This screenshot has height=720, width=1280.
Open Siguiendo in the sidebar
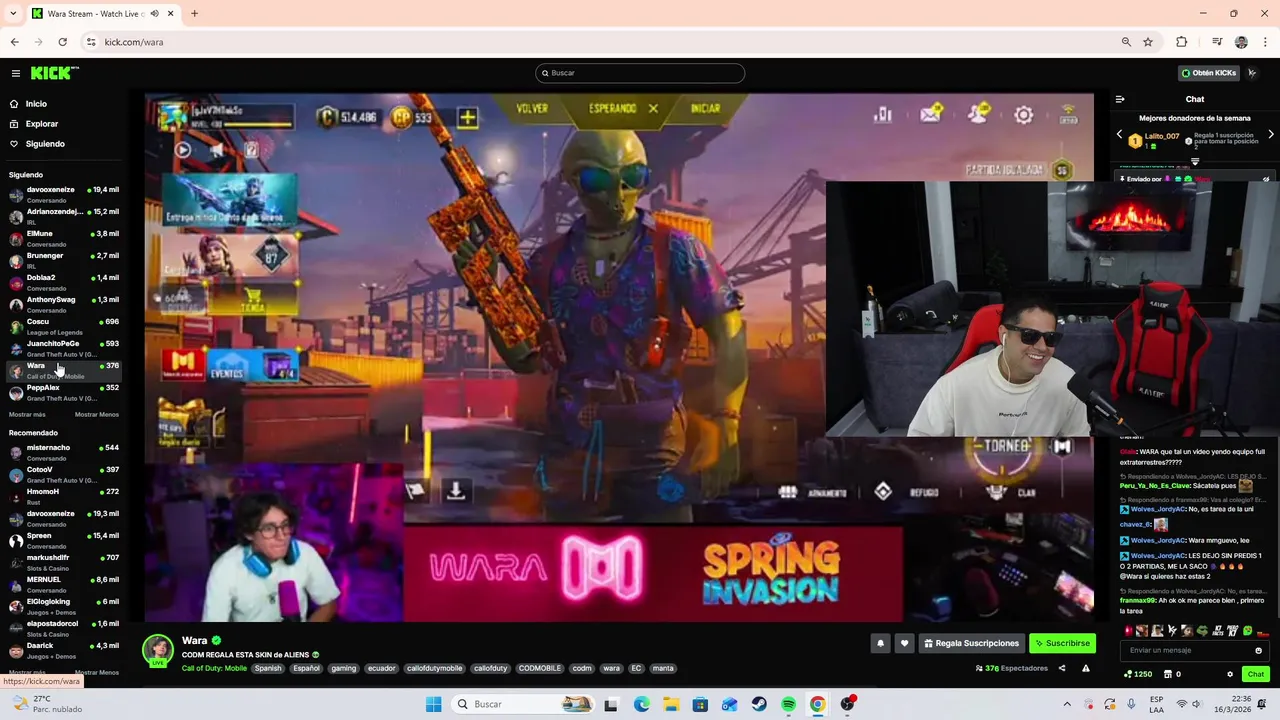click(45, 144)
